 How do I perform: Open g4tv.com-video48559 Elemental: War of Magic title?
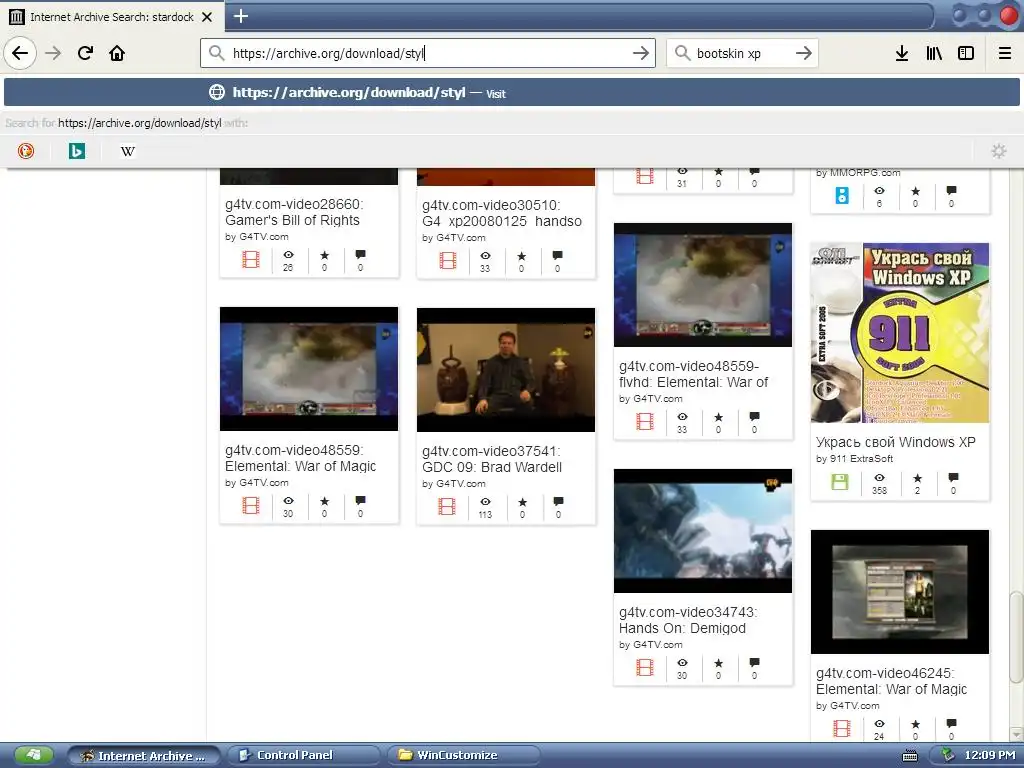click(x=300, y=458)
